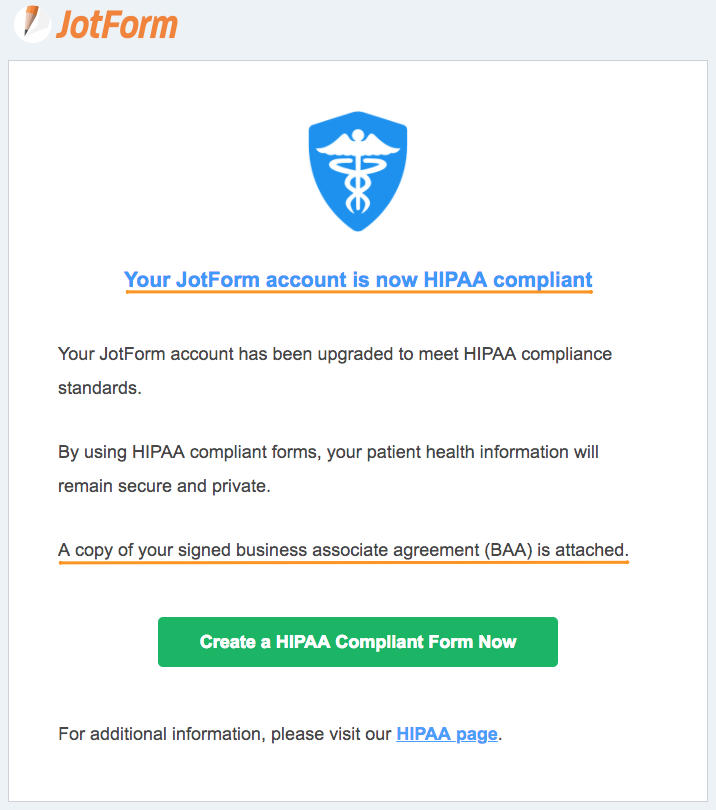
Task: Select the white email content card
Action: pyautogui.click(x=357, y=430)
